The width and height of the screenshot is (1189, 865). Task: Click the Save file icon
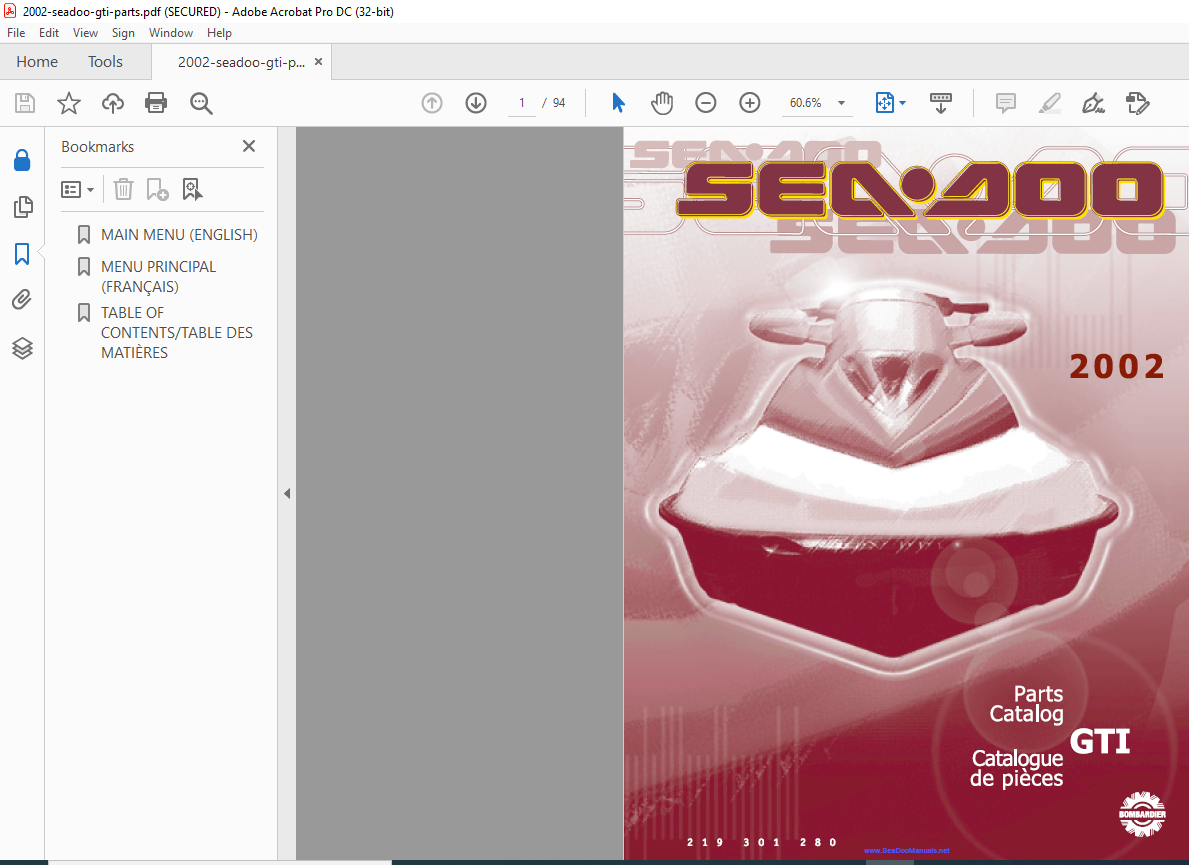pos(25,103)
